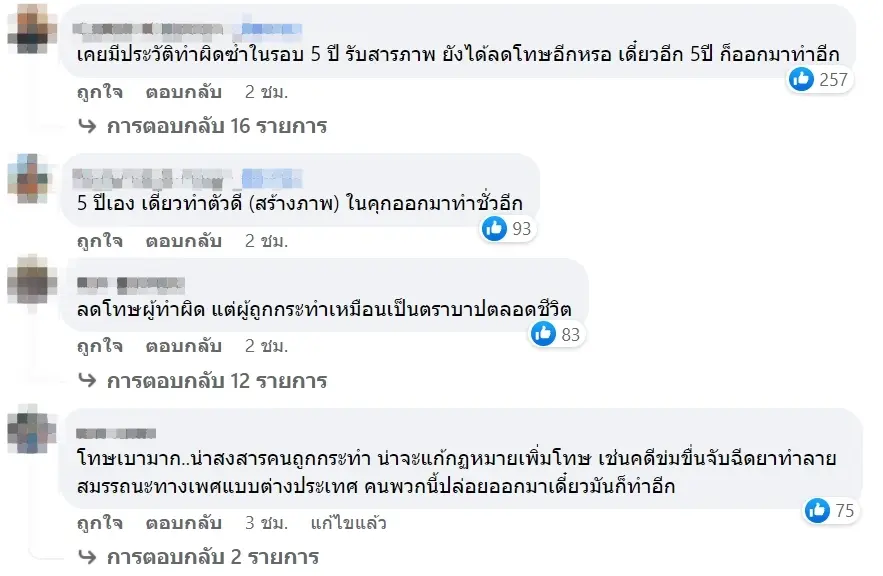This screenshot has height=576, width=883.
Task: Click the like reaction icon showing 75
Action: pos(818,510)
